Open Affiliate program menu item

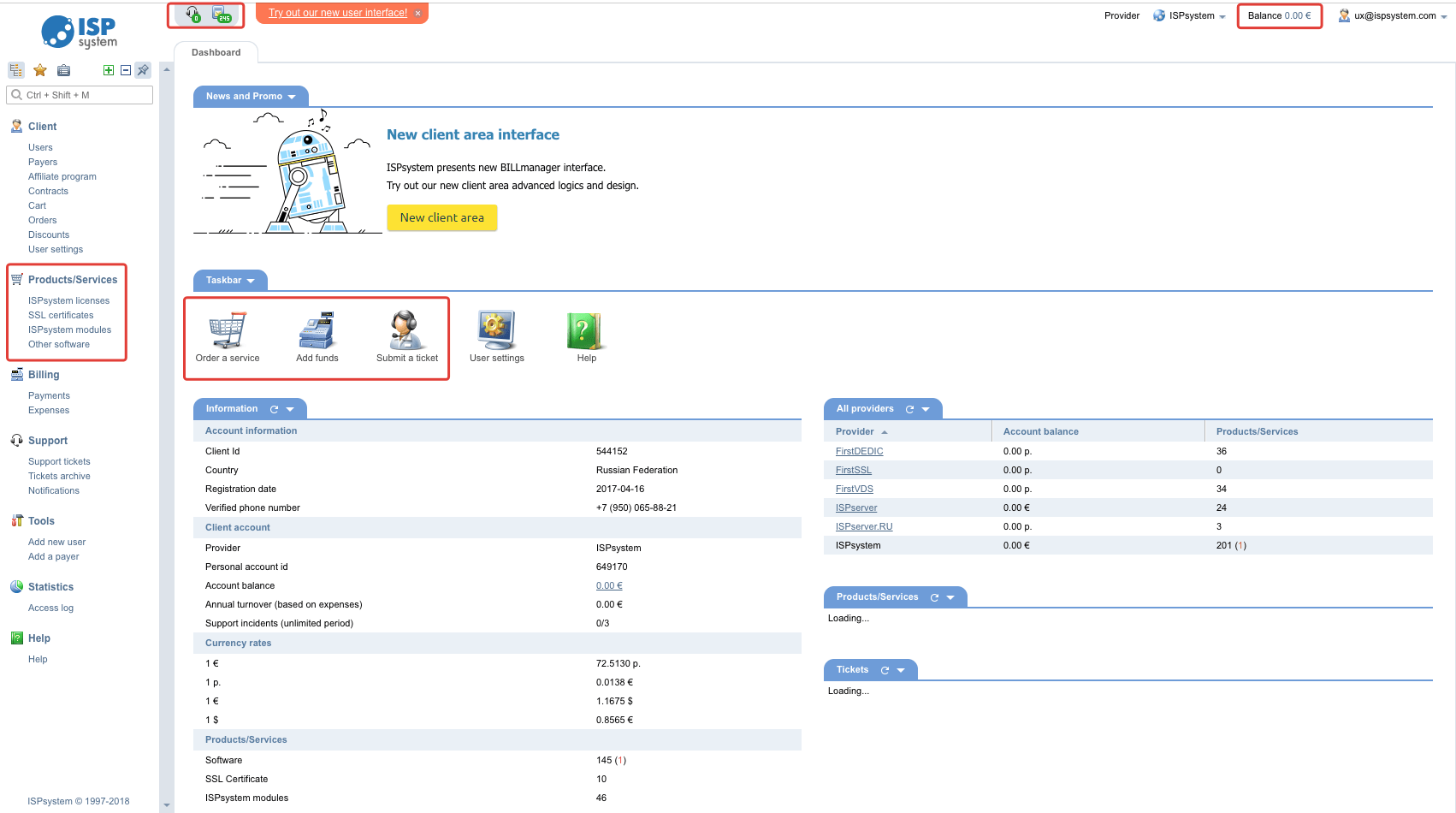[x=62, y=176]
